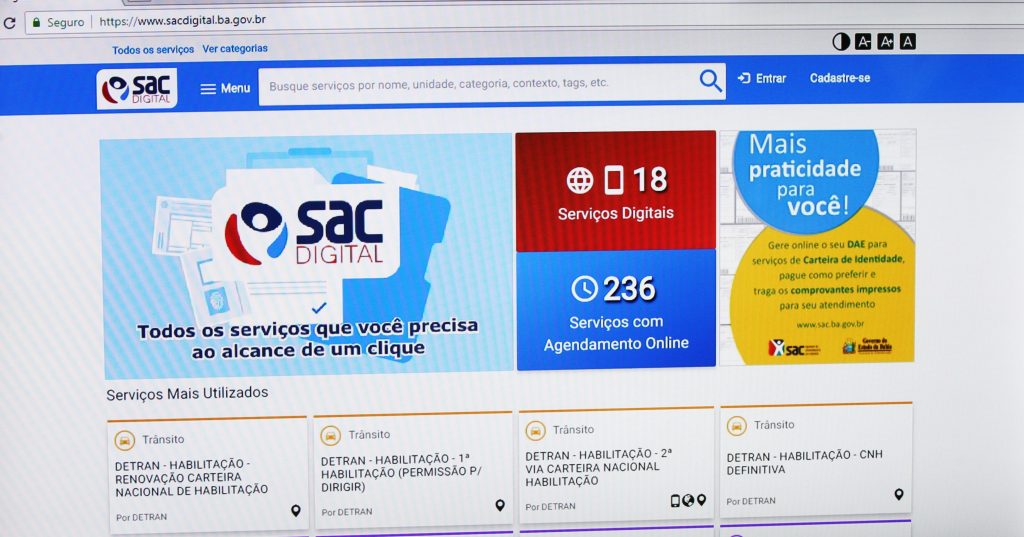The image size is (1024, 537).
Task: Open the Cadastre-se registration link
Action: (x=840, y=78)
